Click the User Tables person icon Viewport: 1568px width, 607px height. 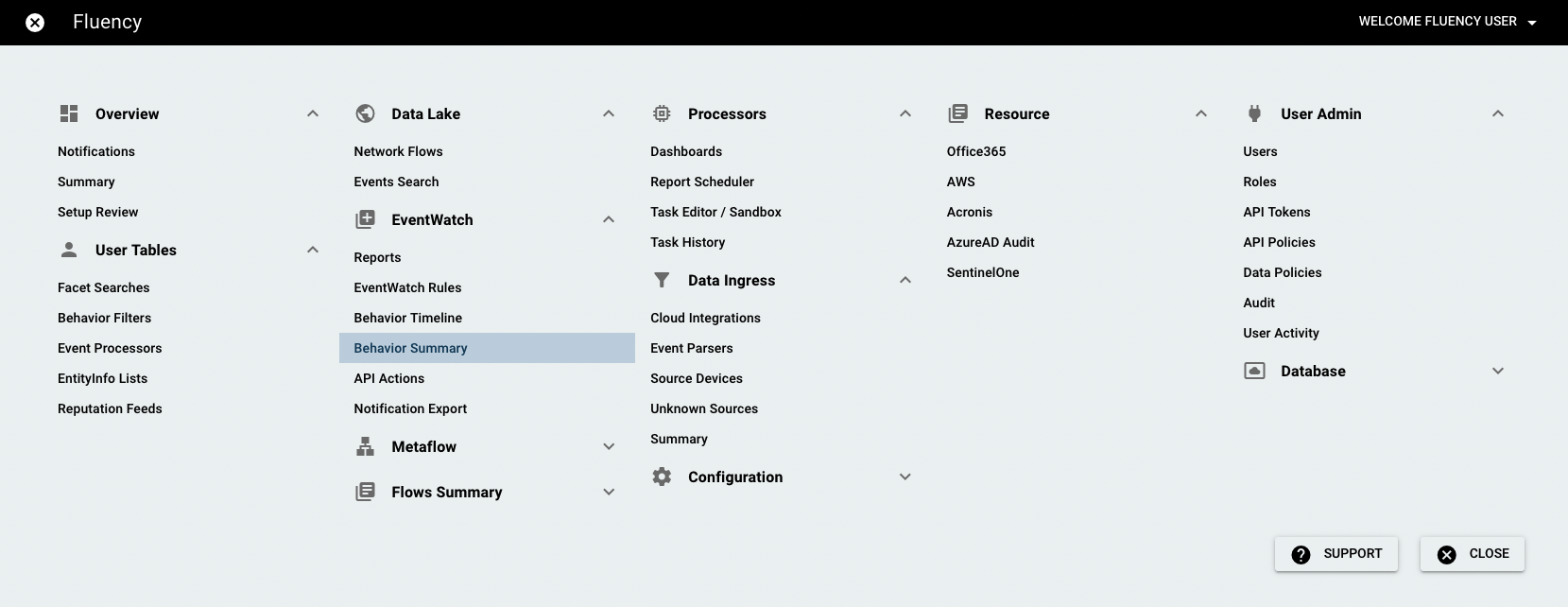pos(69,250)
